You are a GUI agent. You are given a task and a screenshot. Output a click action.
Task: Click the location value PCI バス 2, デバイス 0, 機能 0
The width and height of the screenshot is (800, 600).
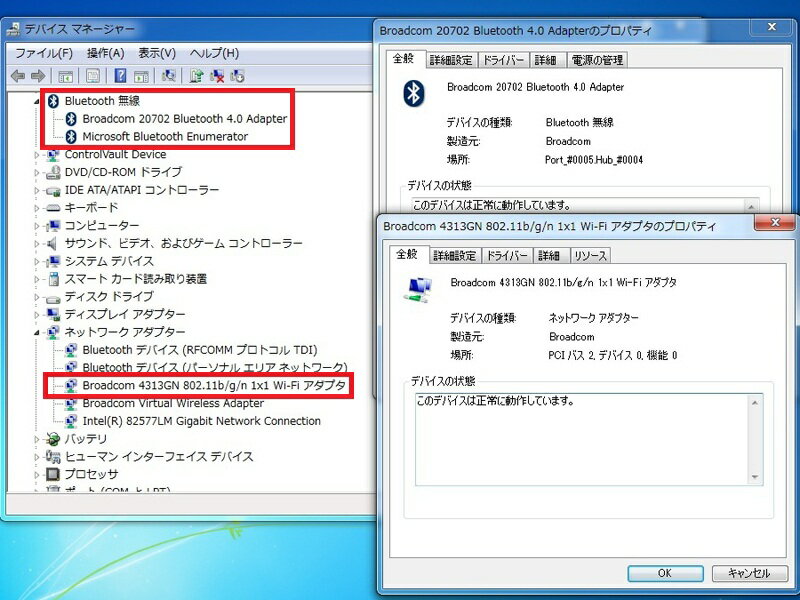[613, 356]
